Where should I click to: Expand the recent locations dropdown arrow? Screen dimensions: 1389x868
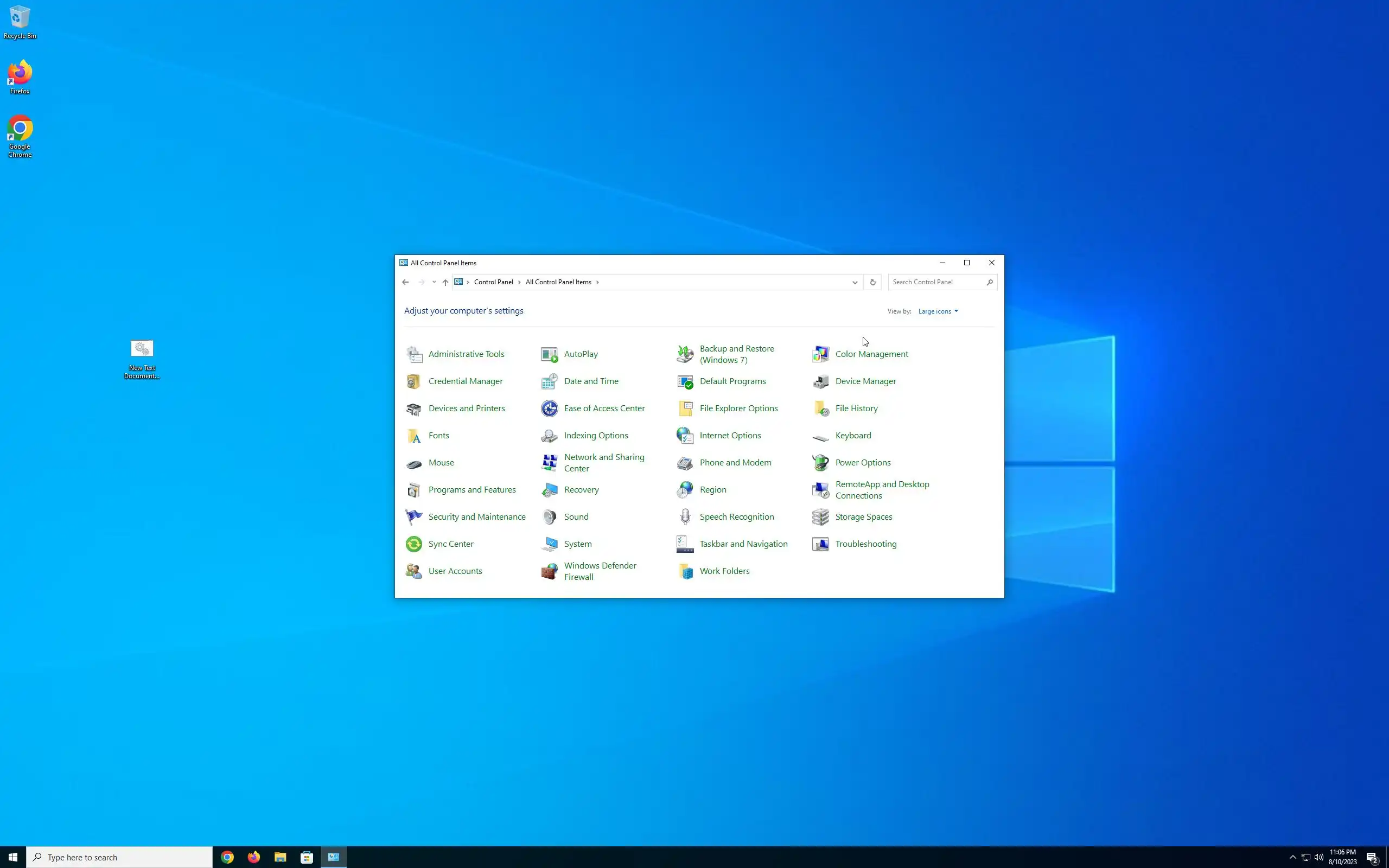coord(434,282)
